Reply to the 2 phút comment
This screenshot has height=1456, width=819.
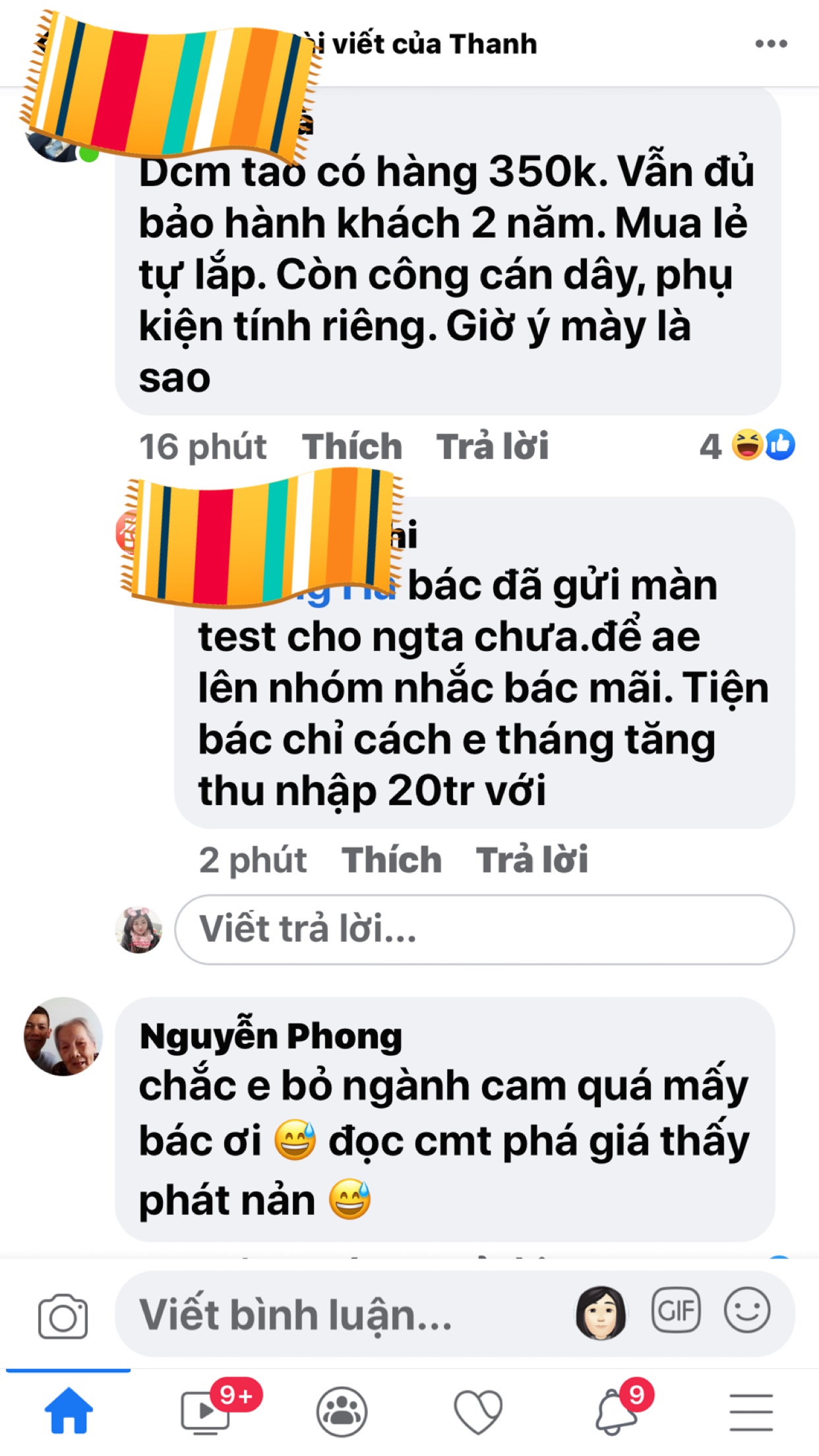(531, 860)
